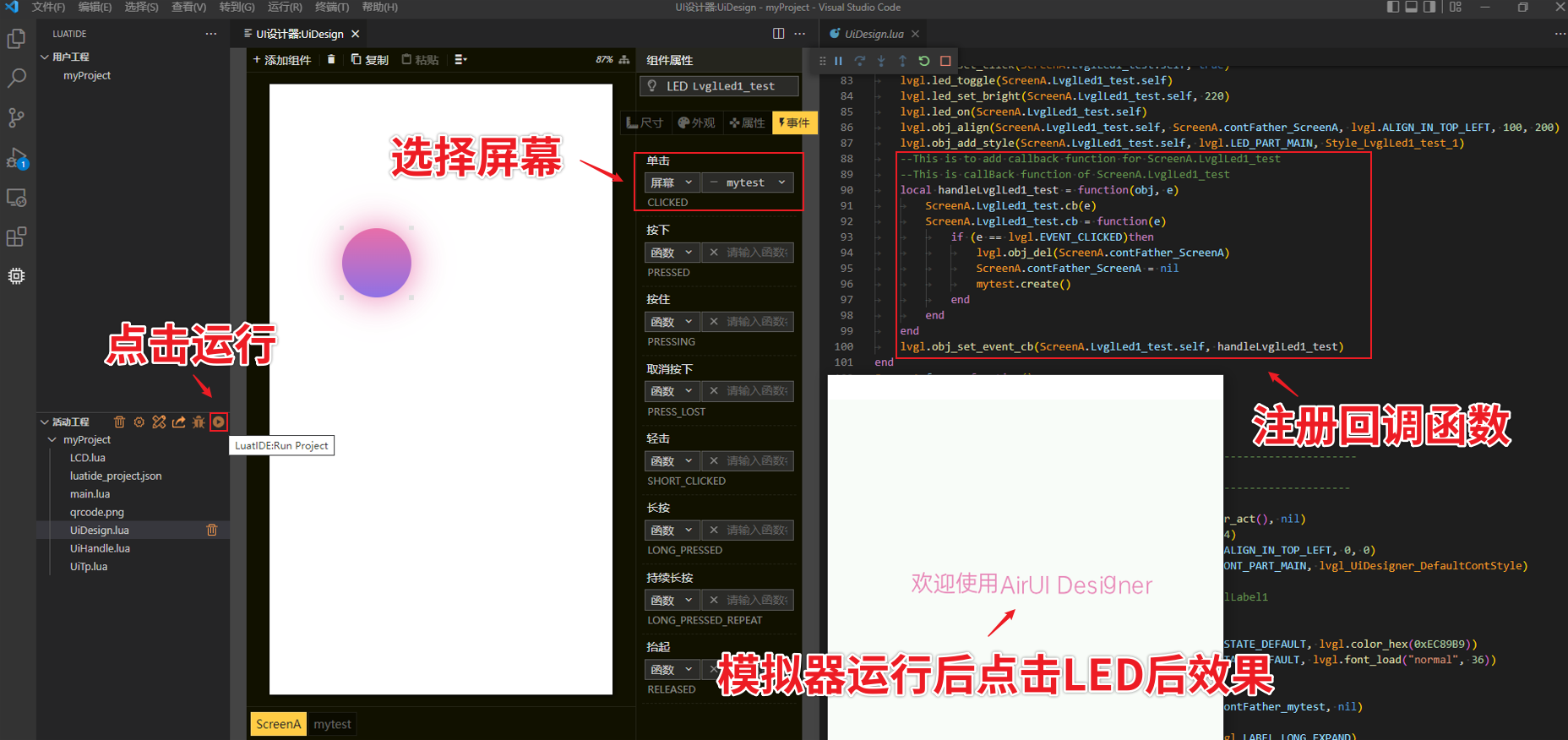The width and height of the screenshot is (1568, 740).
Task: Open the 函数 dropdown under 轻击
Action: (672, 461)
